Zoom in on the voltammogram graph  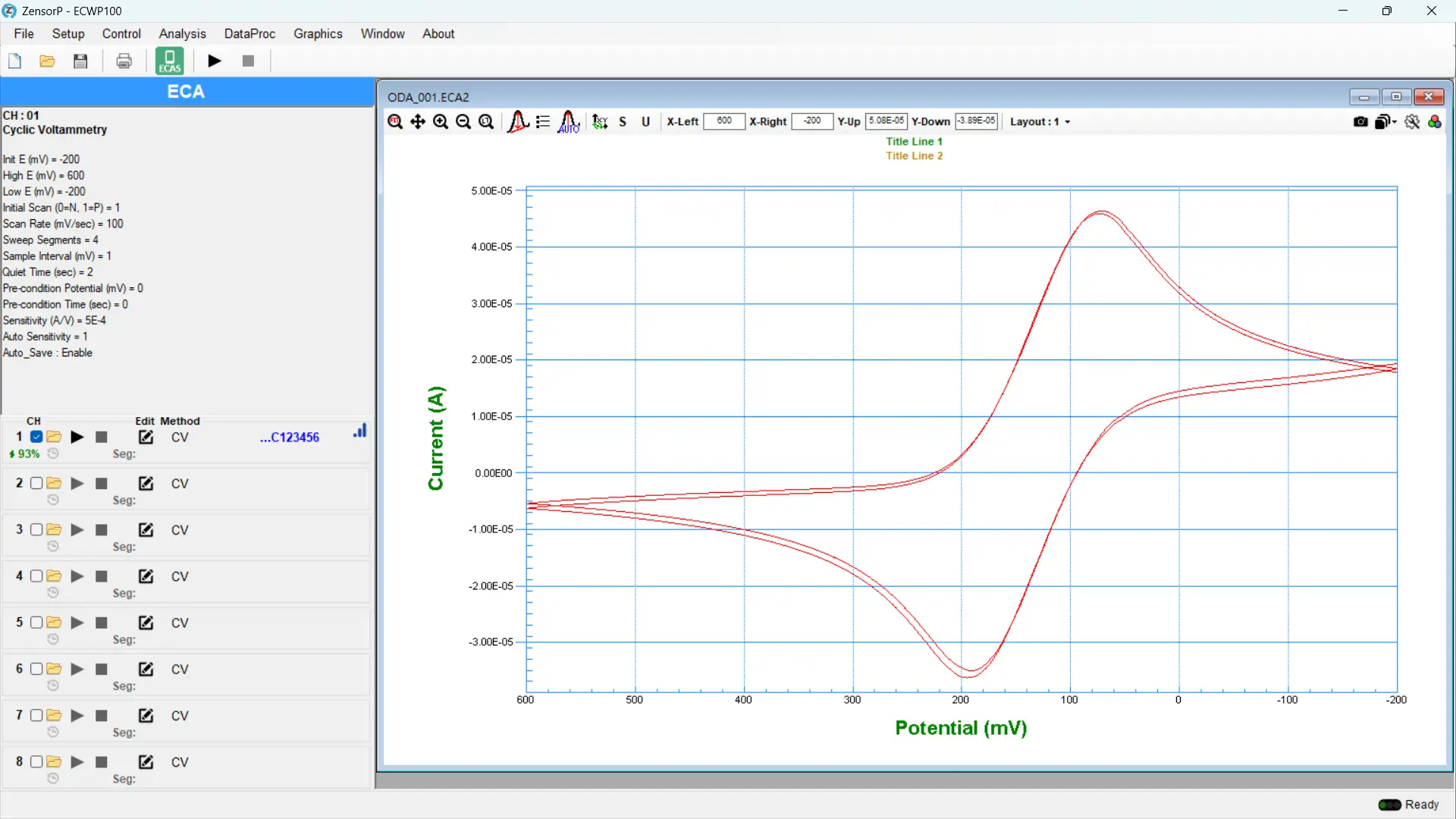[441, 121]
